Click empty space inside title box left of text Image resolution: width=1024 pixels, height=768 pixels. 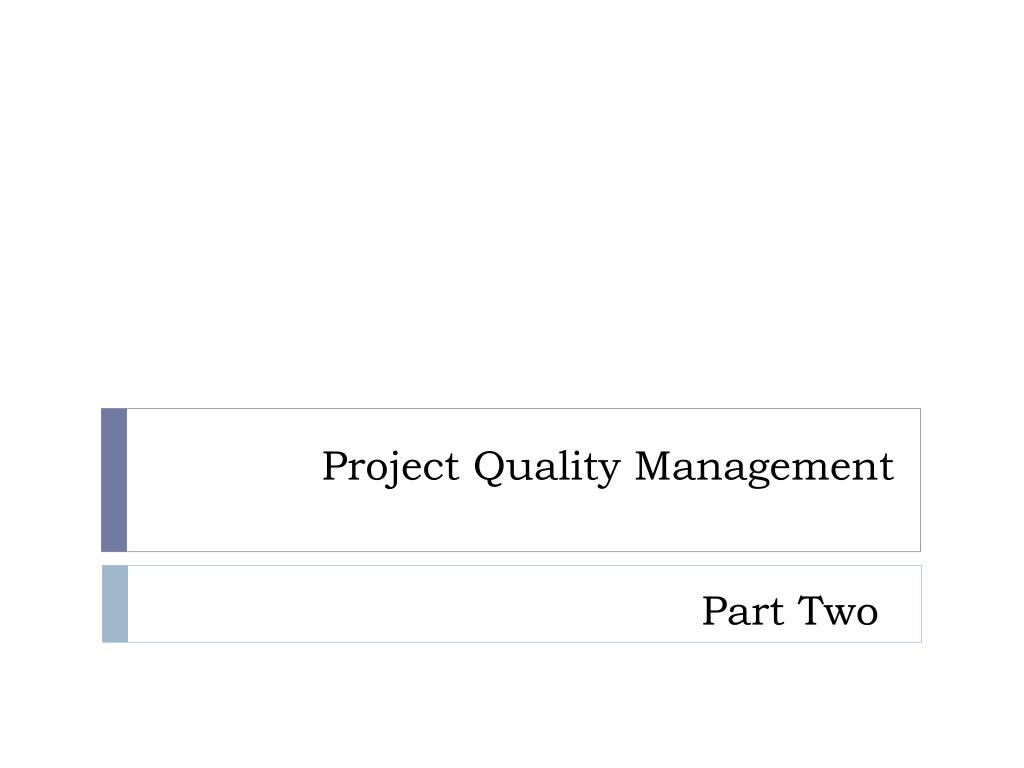coord(222,480)
